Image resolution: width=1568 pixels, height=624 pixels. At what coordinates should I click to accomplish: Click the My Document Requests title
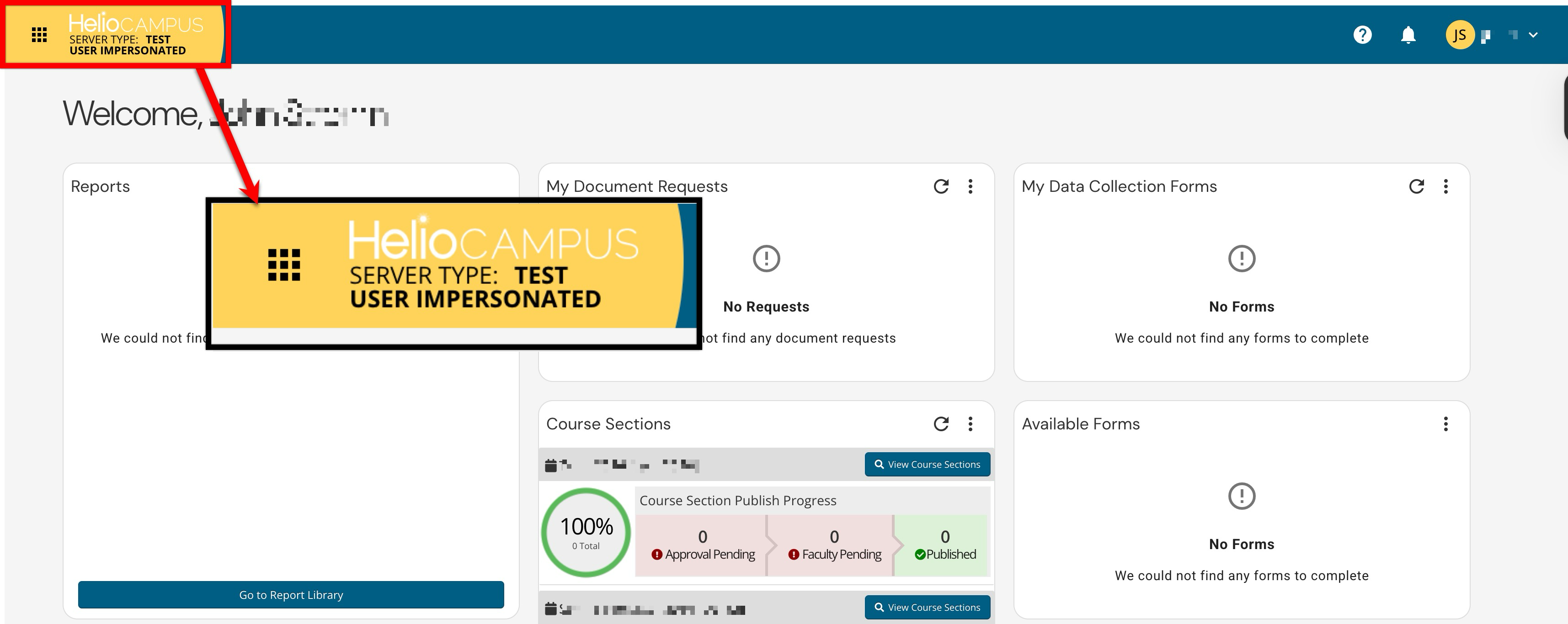click(637, 186)
